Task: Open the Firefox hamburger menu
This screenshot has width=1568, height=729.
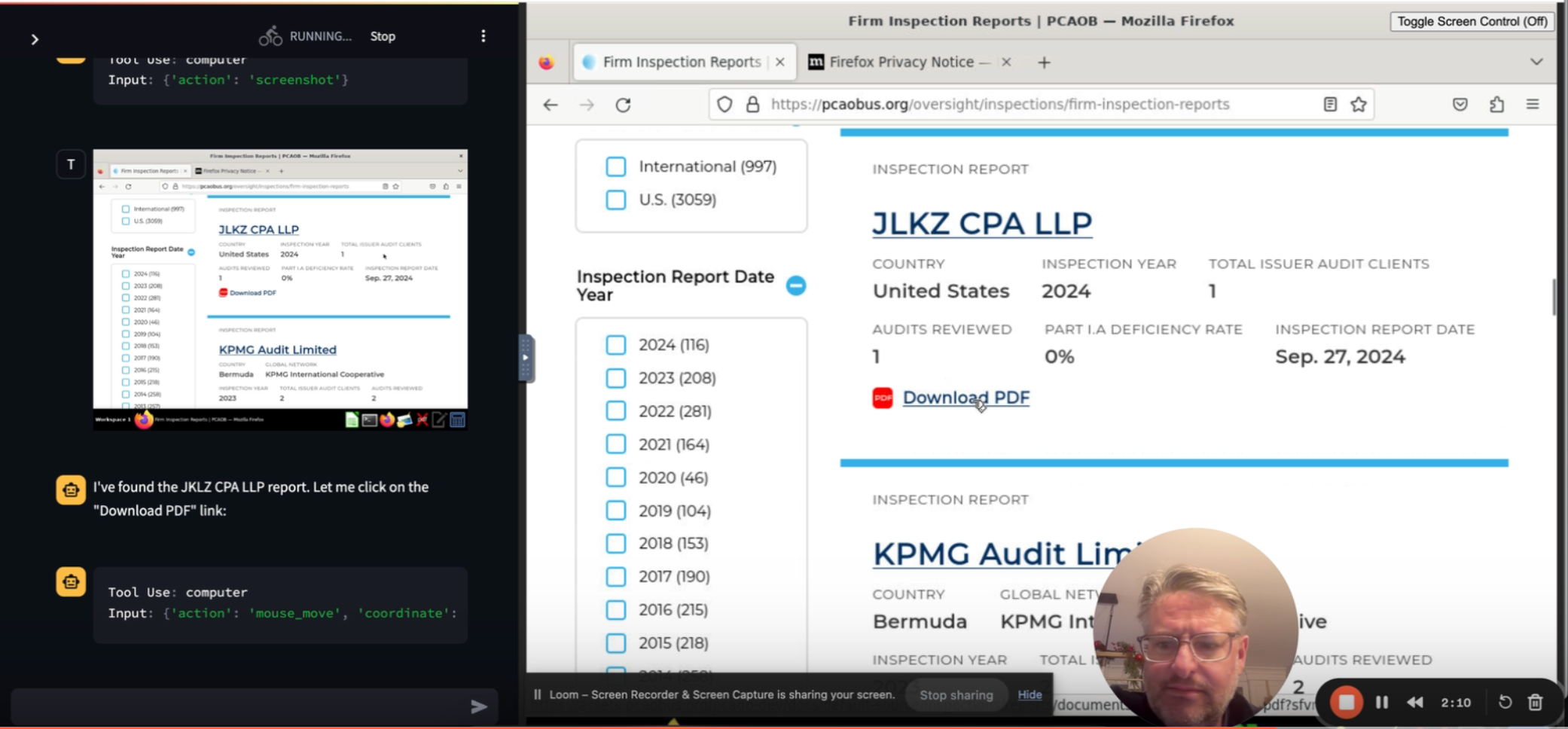Action: [x=1533, y=105]
